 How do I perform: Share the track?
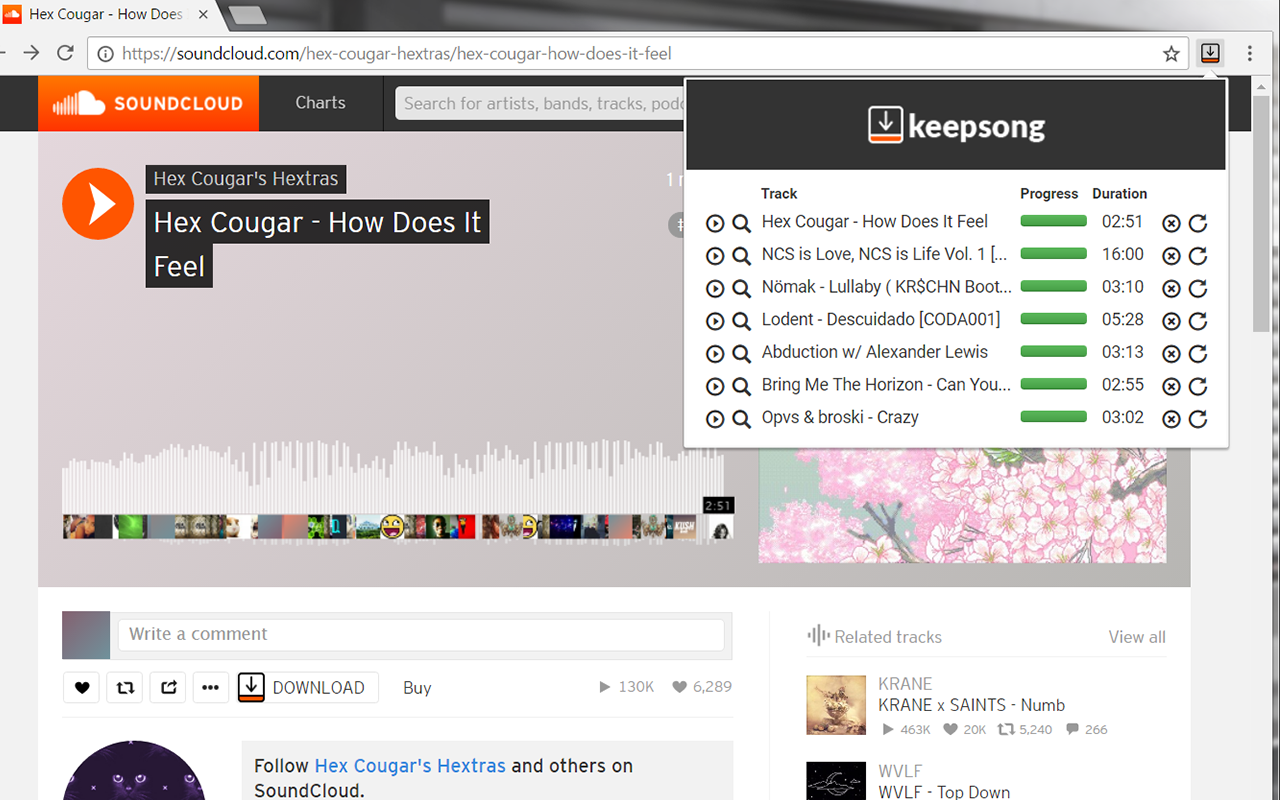point(168,688)
